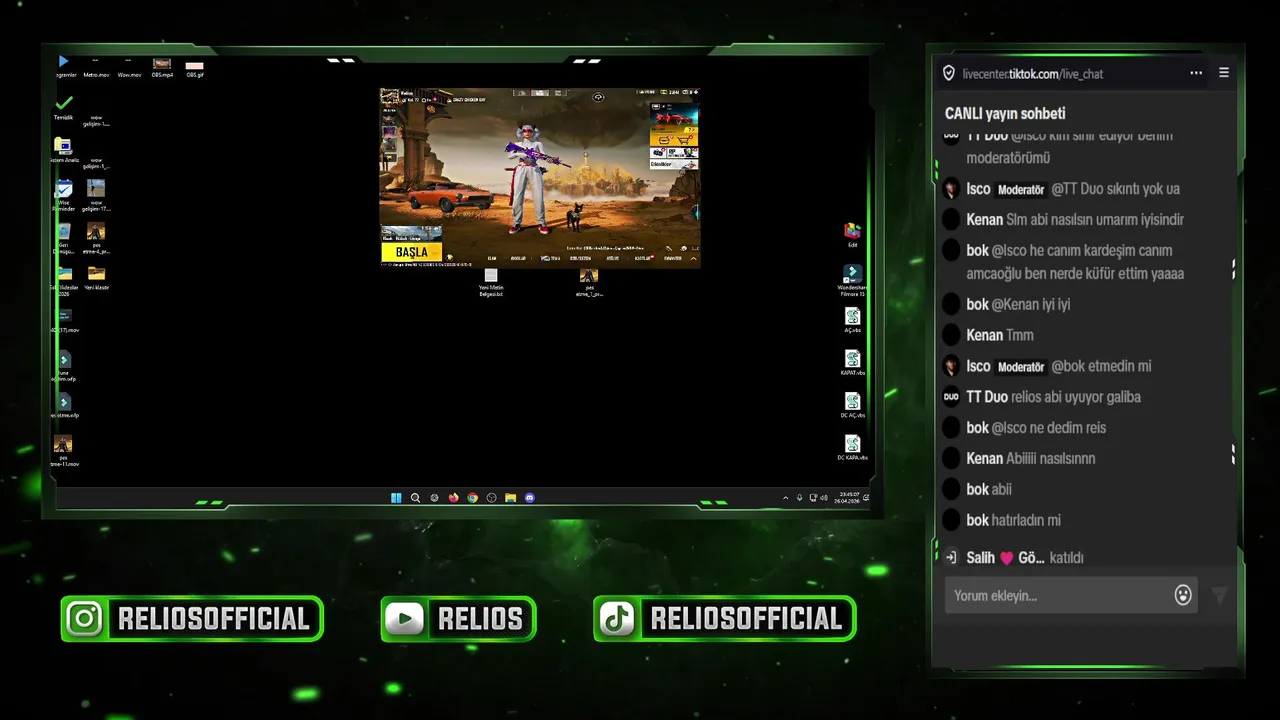
Task: Click the TikTok RELIOSOFFICIAL badge
Action: click(x=724, y=619)
